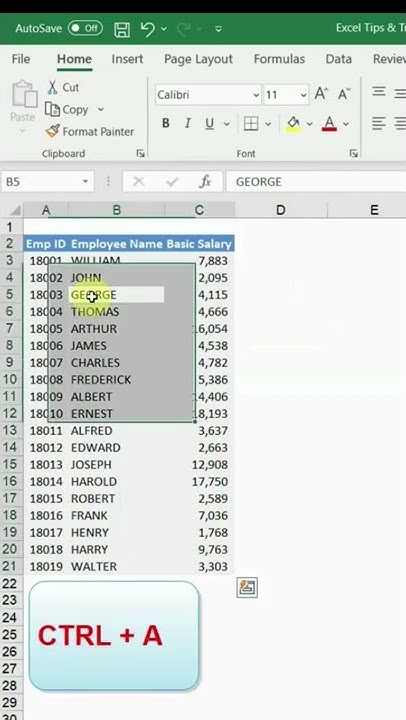Click the Cancel X in formula bar
The width and height of the screenshot is (406, 720).
click(x=138, y=182)
